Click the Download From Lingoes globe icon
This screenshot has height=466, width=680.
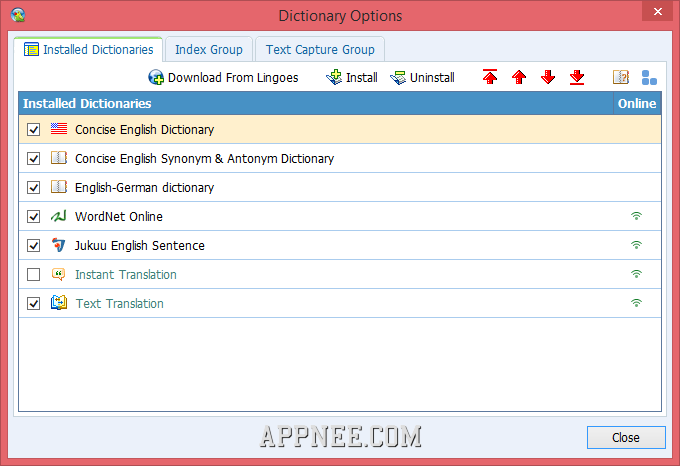(156, 78)
